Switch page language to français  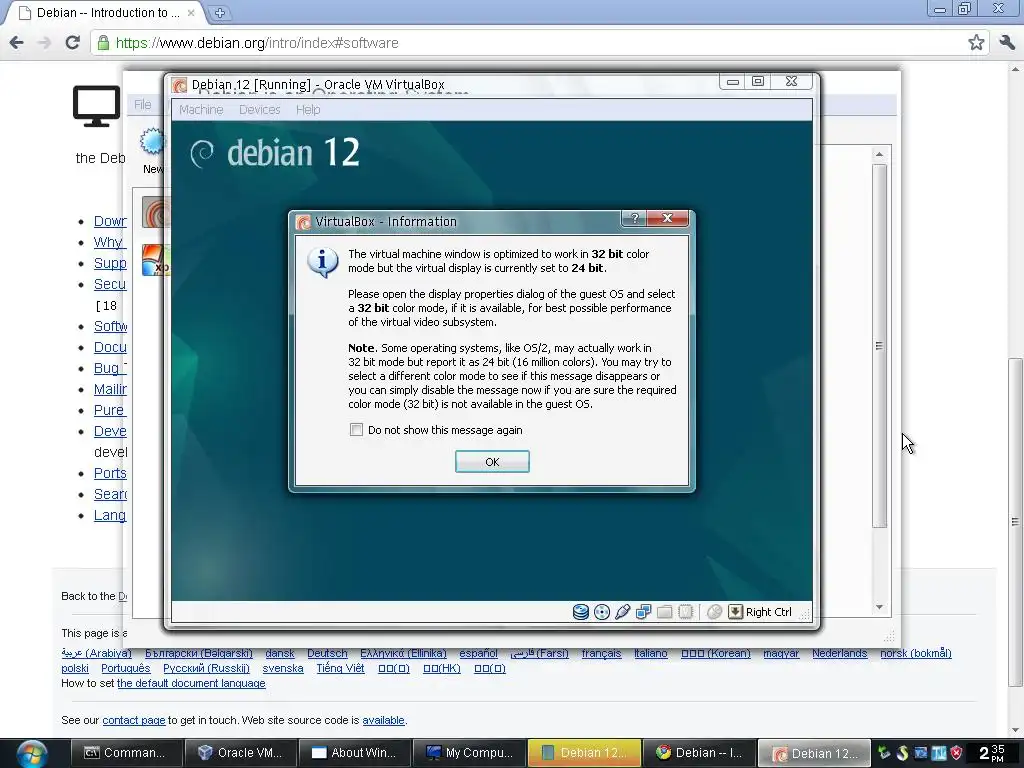601,653
